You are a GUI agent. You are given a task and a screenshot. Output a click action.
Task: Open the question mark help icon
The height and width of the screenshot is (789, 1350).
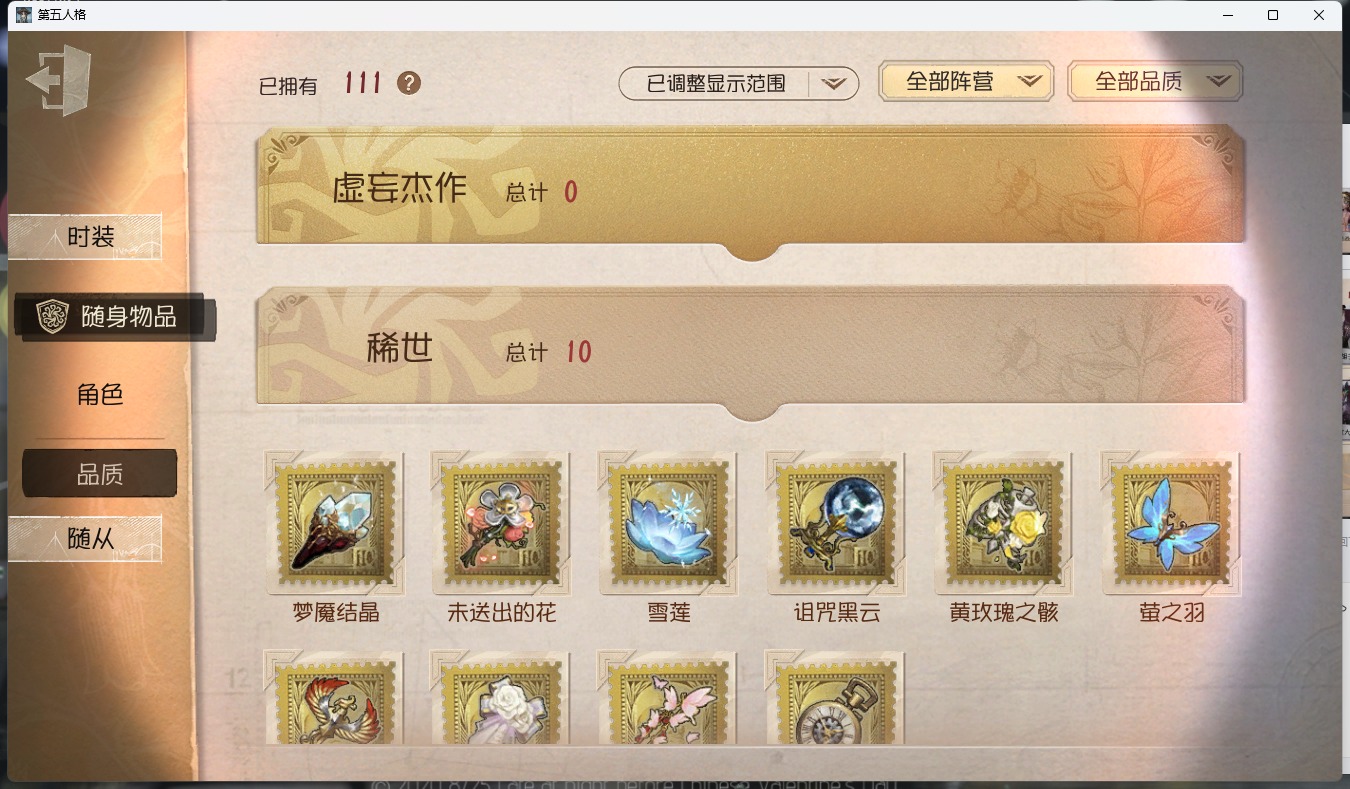(x=409, y=83)
